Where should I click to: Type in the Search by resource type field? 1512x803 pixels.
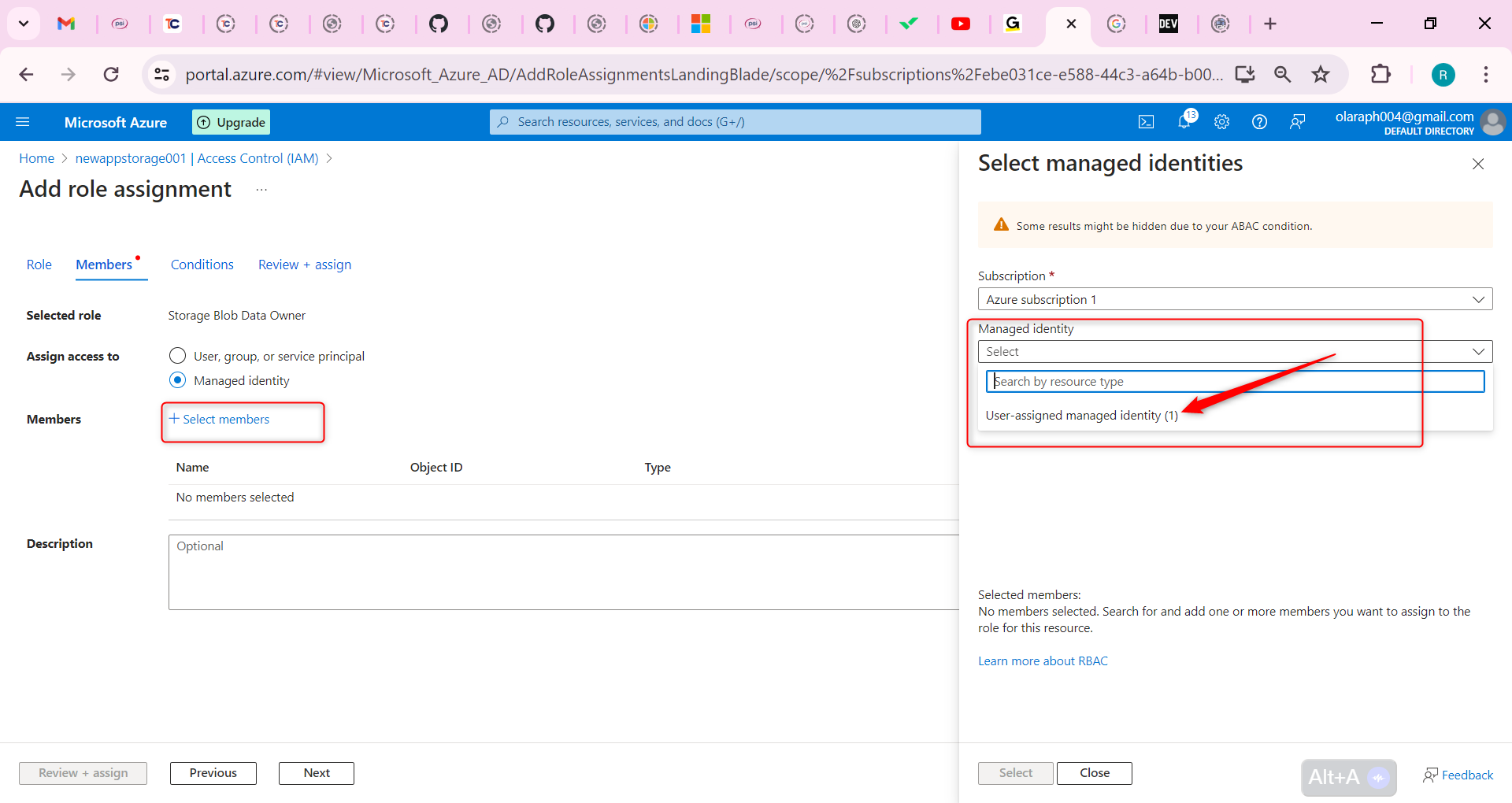[x=1233, y=381]
